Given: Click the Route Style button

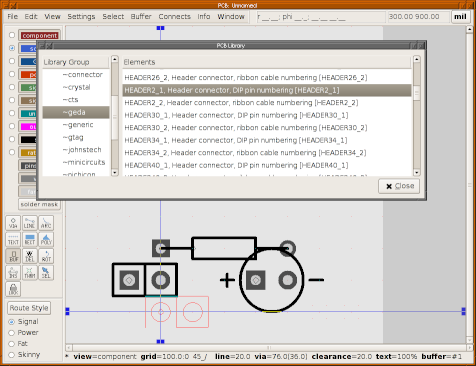Looking at the screenshot, I should (29, 308).
